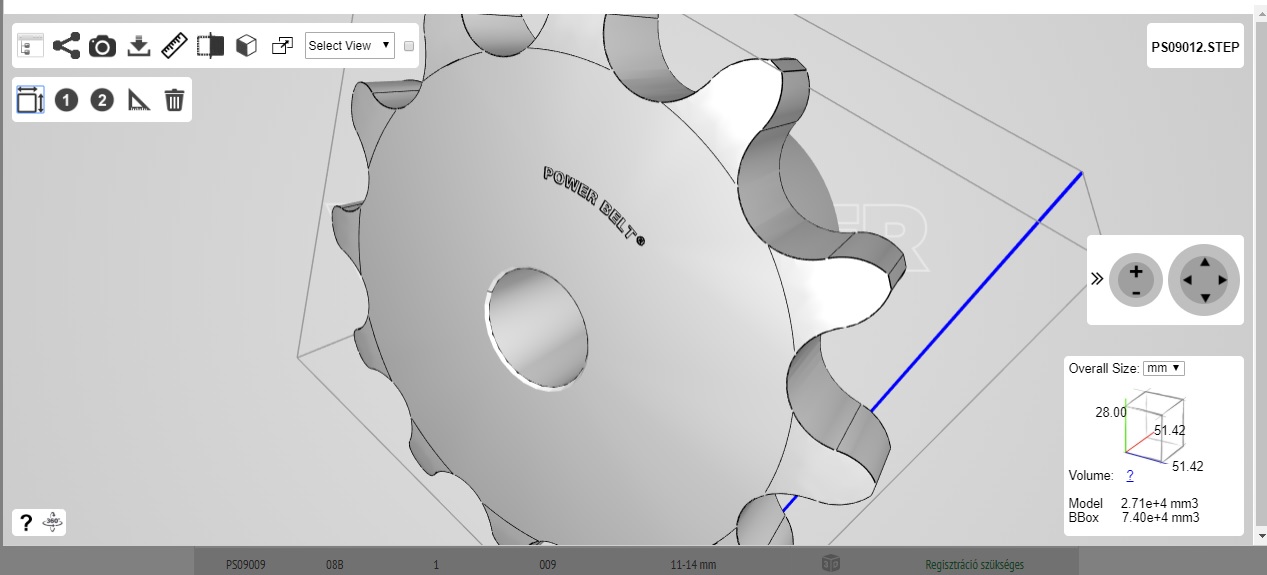Click the 3D cube icon in bottom row

click(831, 564)
